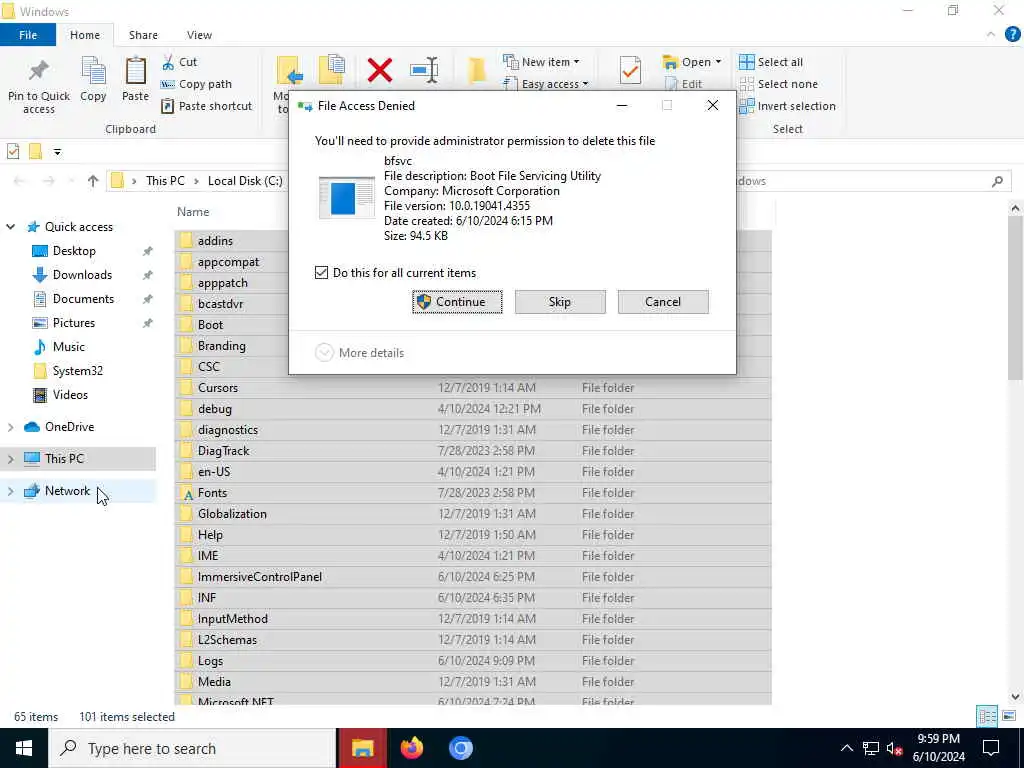Screen dimensions: 1024x768
Task: Click Paste shortcut command
Action: pyautogui.click(x=206, y=106)
